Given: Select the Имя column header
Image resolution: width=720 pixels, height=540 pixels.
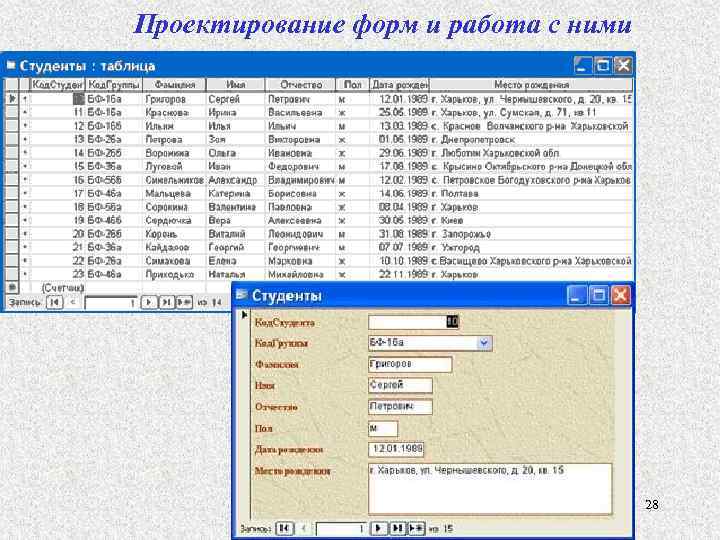Looking at the screenshot, I should 236,84.
